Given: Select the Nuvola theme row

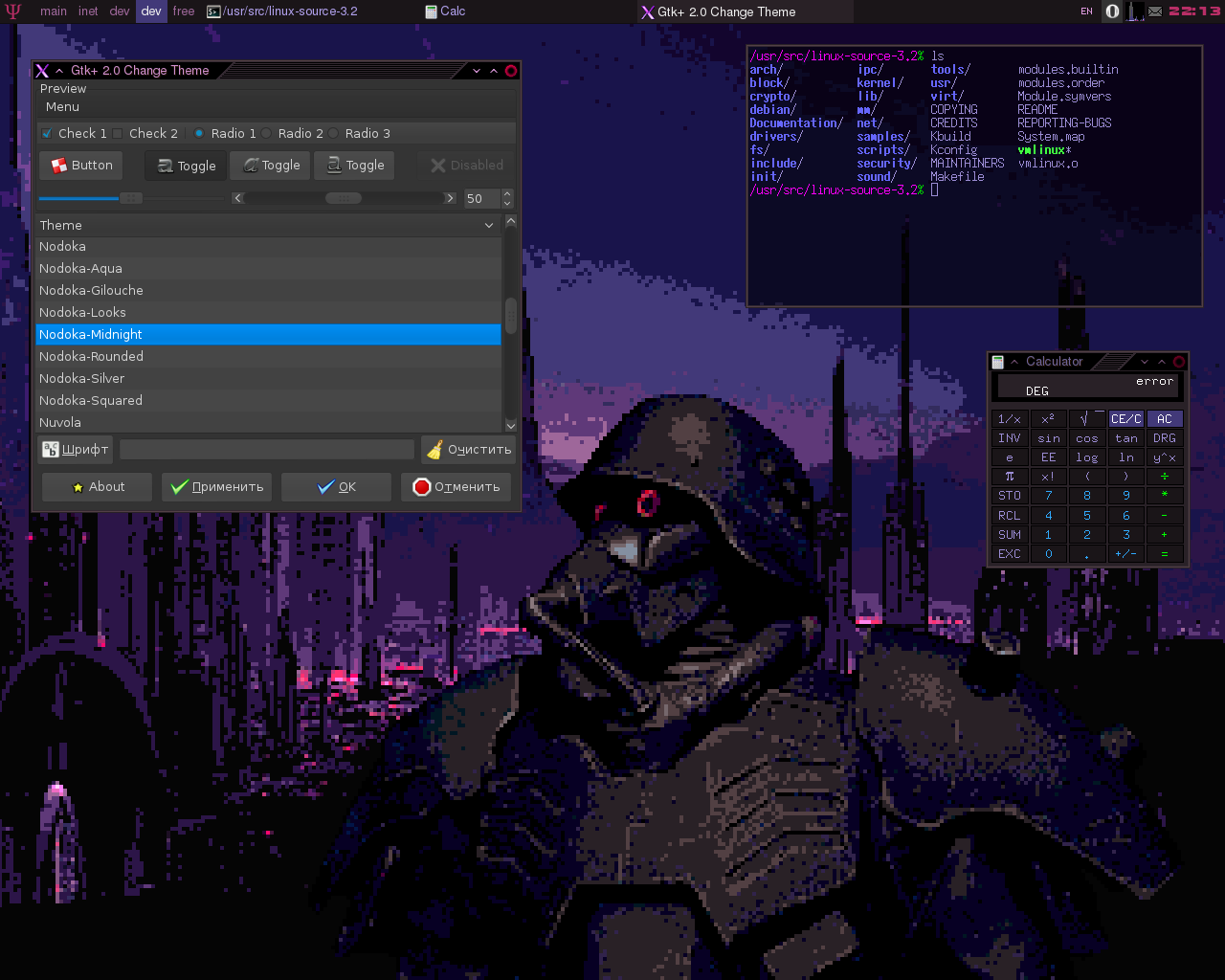Looking at the screenshot, I should (x=268, y=423).
